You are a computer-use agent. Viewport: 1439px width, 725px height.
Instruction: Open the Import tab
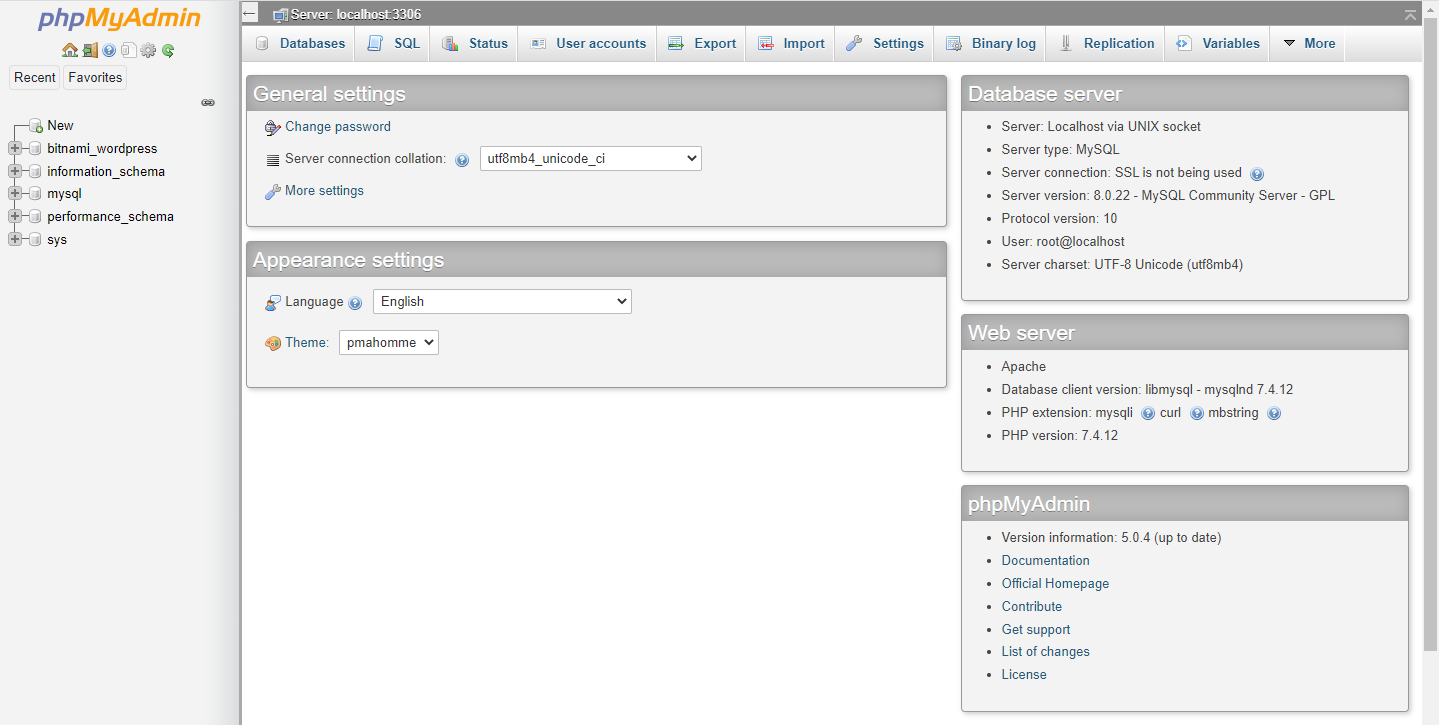(791, 44)
